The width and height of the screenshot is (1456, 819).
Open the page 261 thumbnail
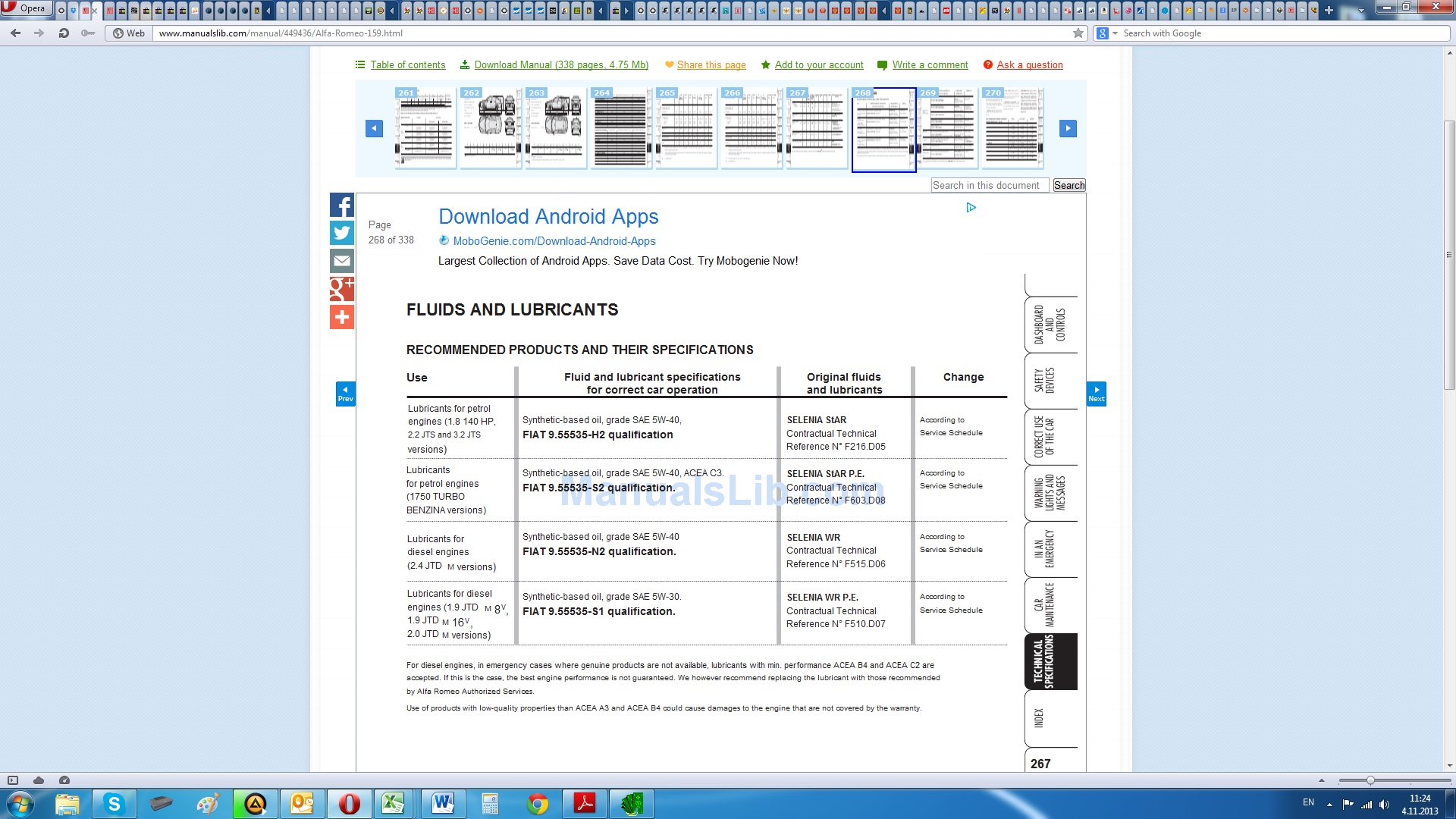(425, 127)
